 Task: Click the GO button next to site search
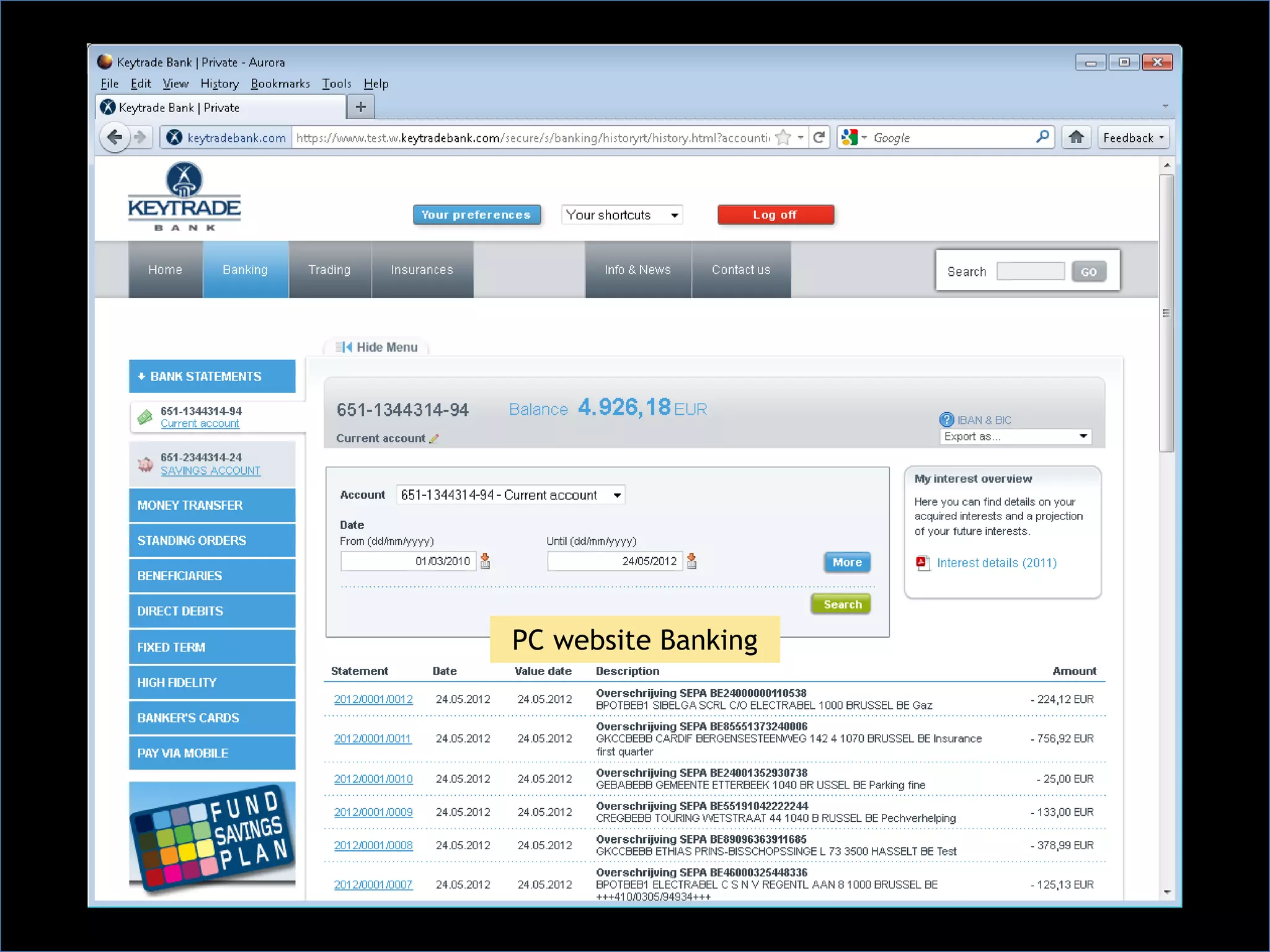[x=1089, y=271]
